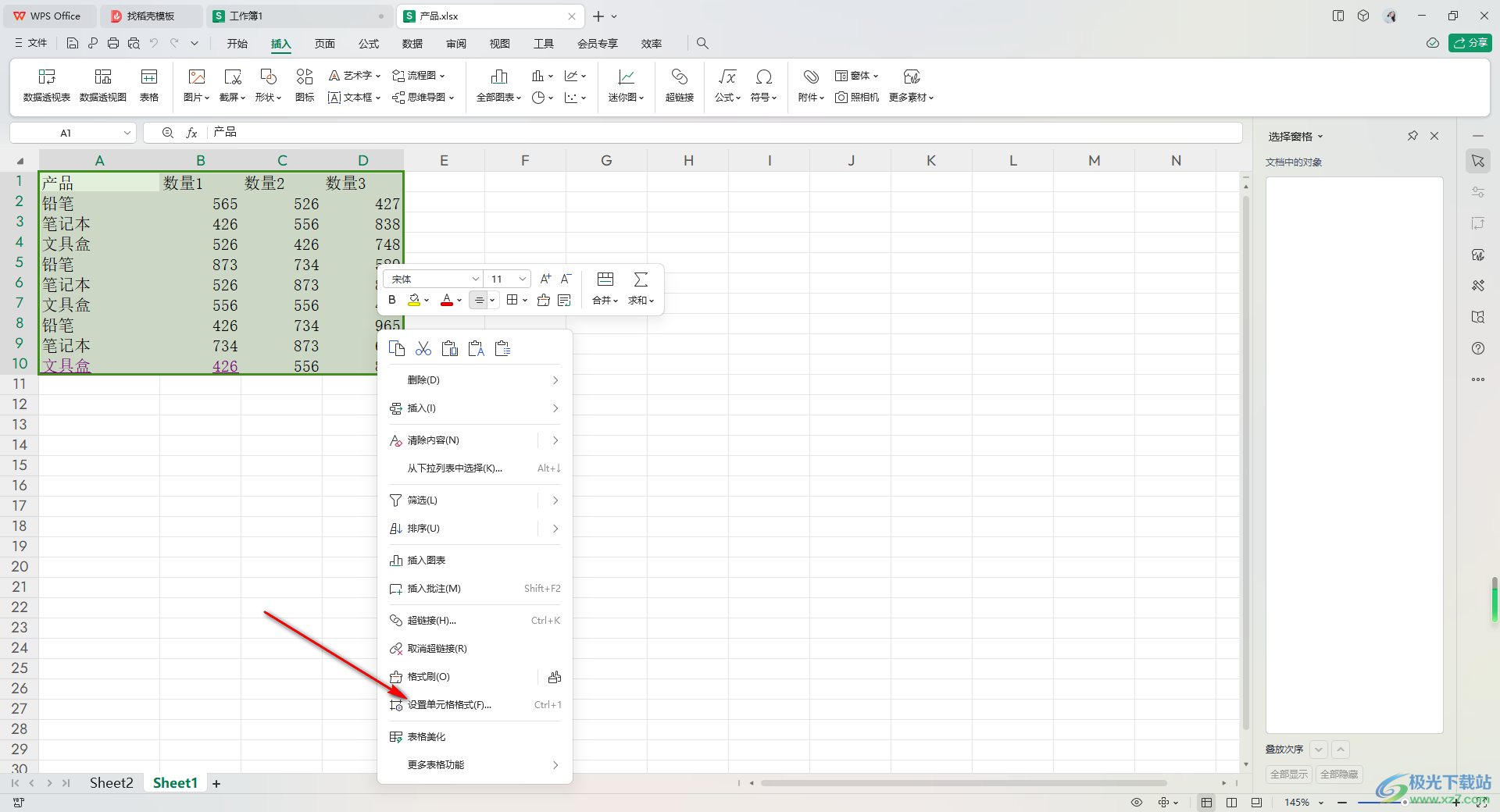Click the Print icon in the quick access toolbar
Viewport: 1500px width, 812px height.
(113, 44)
